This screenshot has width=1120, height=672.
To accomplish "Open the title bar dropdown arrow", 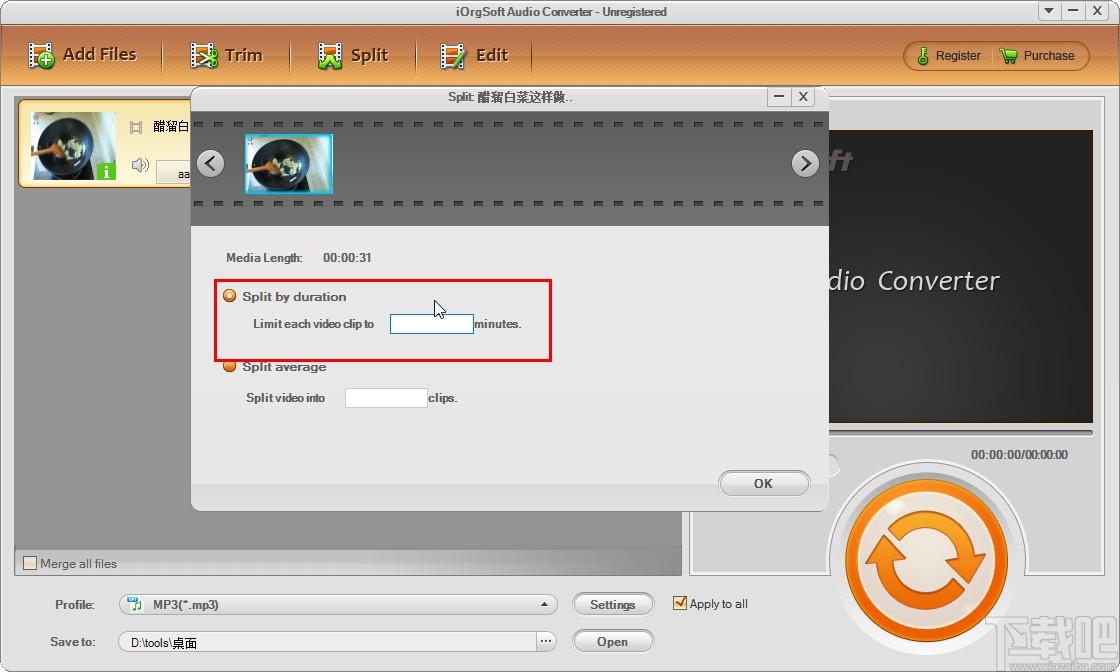I will pos(1048,11).
